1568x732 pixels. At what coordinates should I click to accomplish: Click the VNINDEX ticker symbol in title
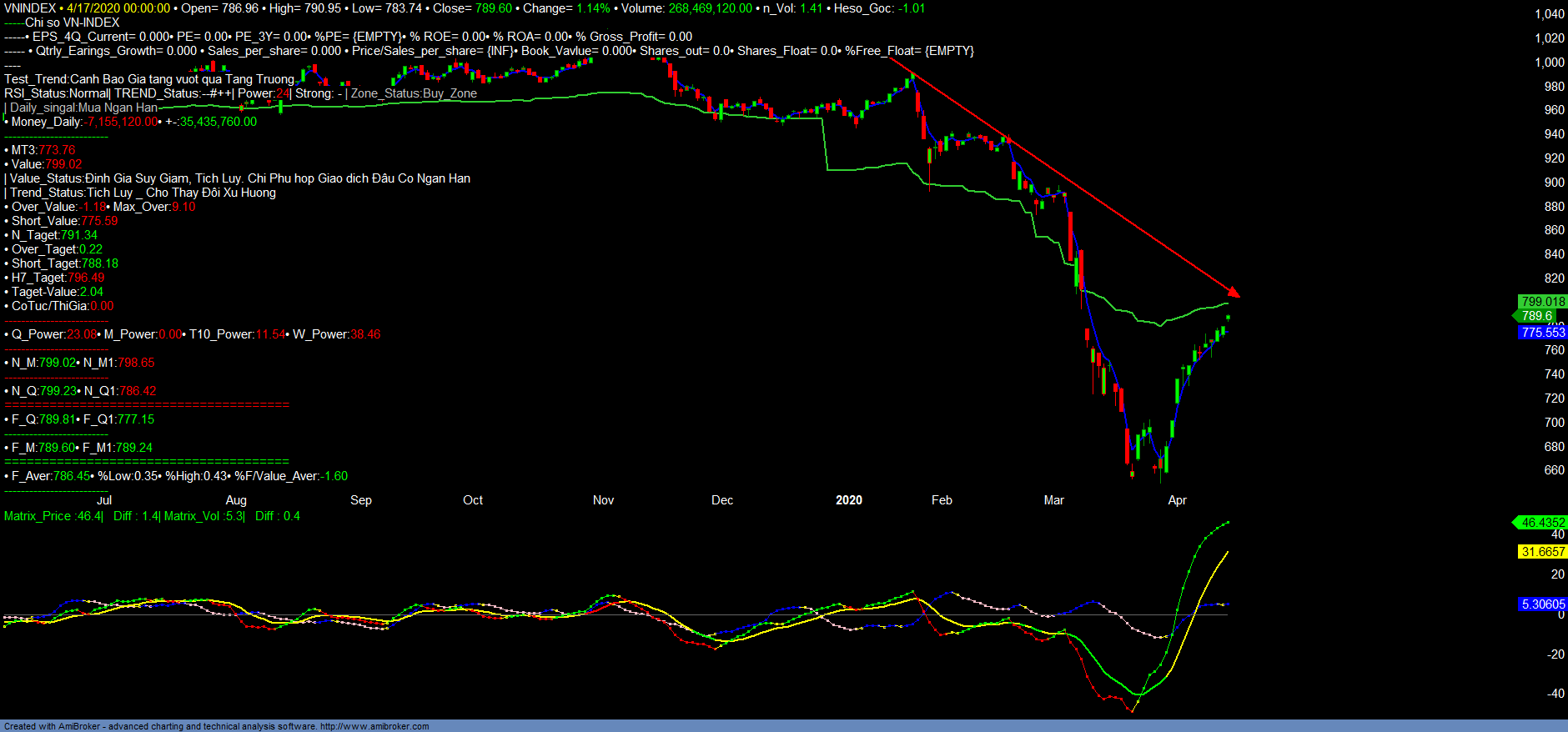click(30, 8)
